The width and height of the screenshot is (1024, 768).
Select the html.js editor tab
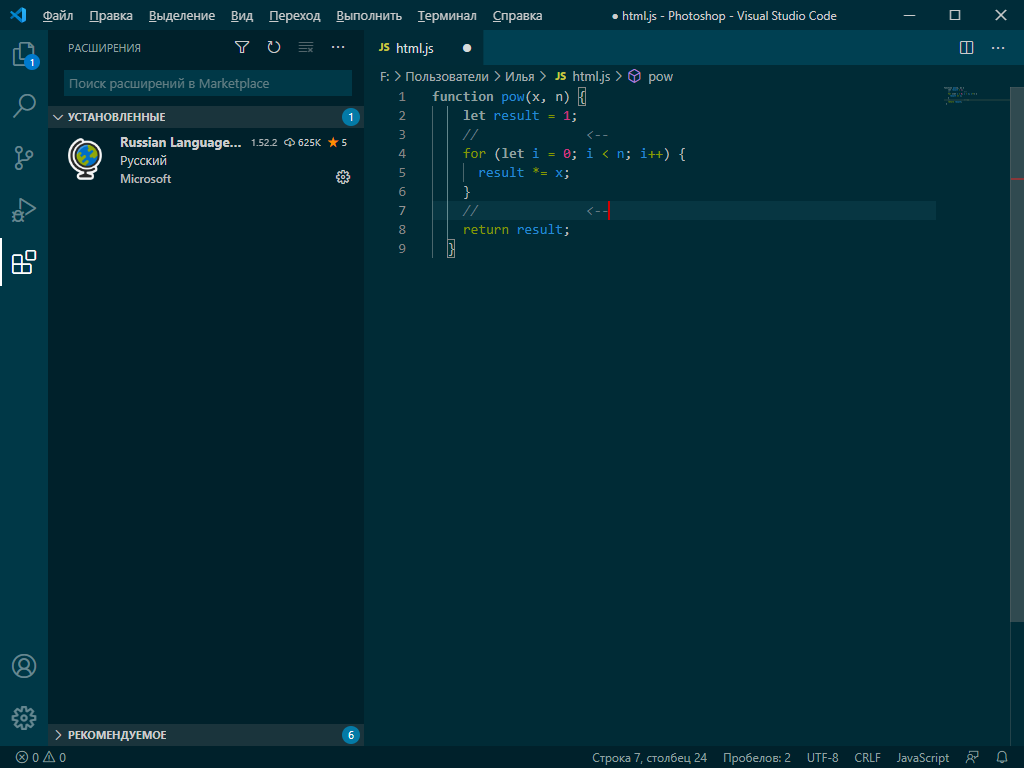[413, 47]
